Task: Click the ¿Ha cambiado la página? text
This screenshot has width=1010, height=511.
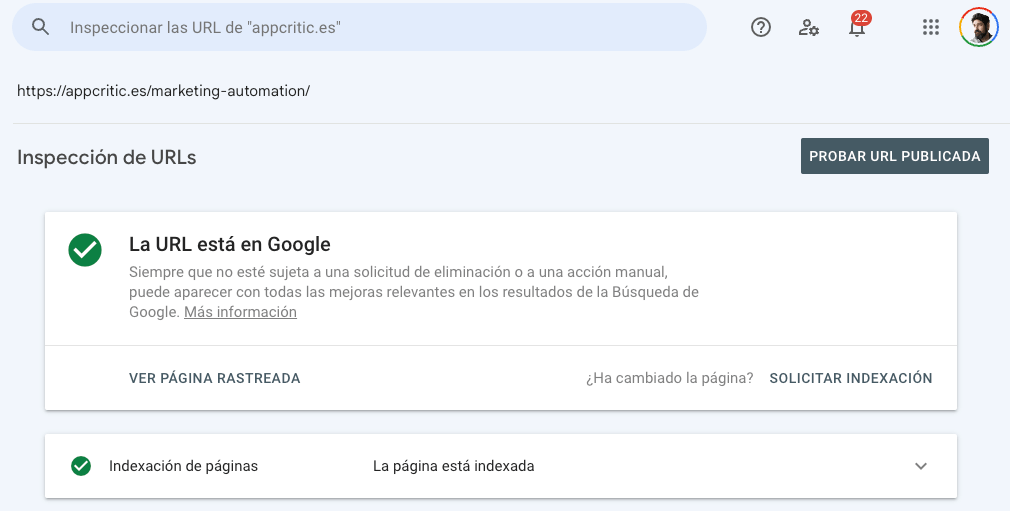Action: pyautogui.click(x=669, y=378)
